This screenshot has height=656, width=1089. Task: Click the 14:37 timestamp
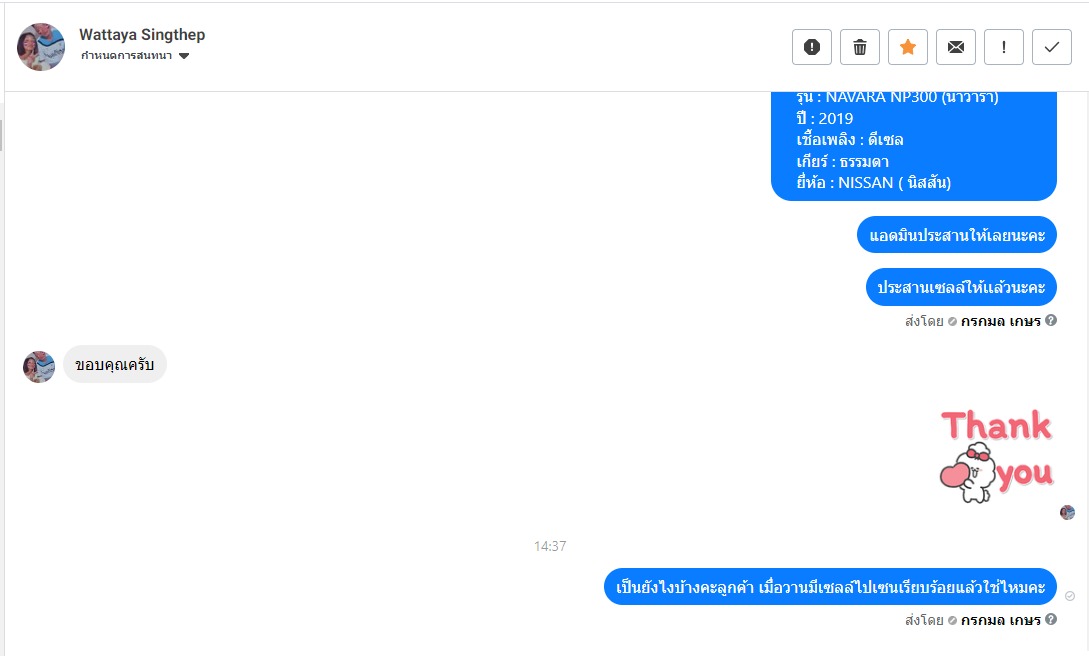[x=550, y=546]
